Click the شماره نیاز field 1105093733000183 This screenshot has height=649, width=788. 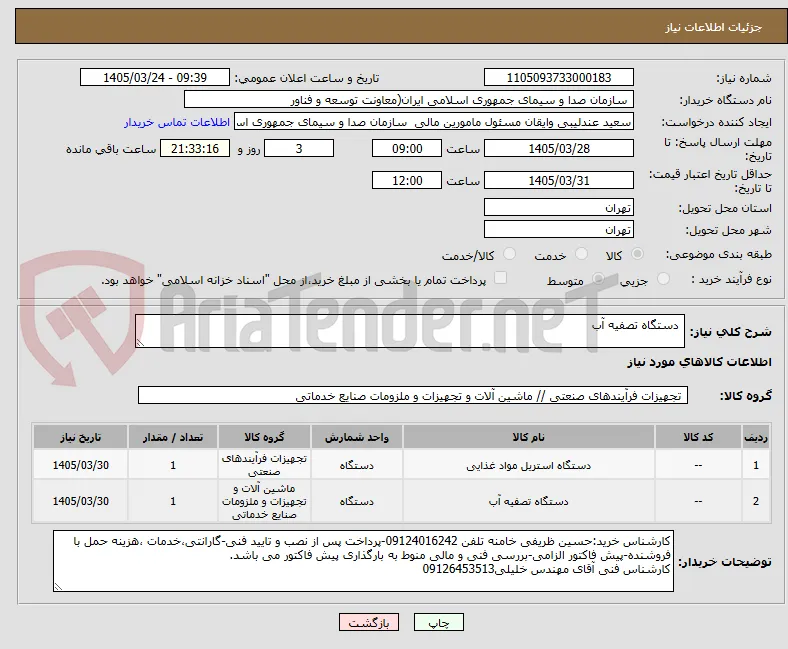[558, 77]
